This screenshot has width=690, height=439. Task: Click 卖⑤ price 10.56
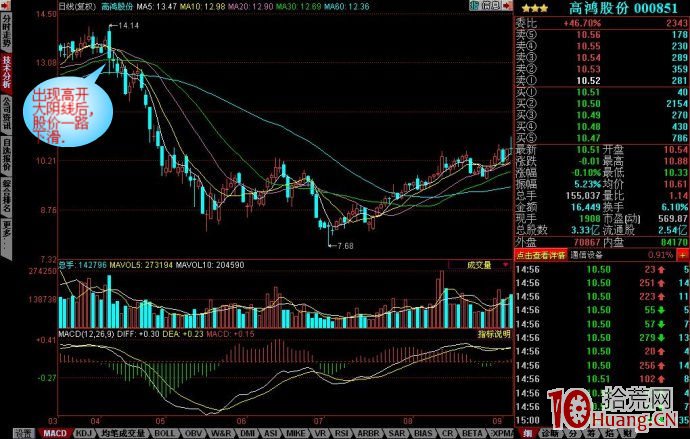coord(588,35)
